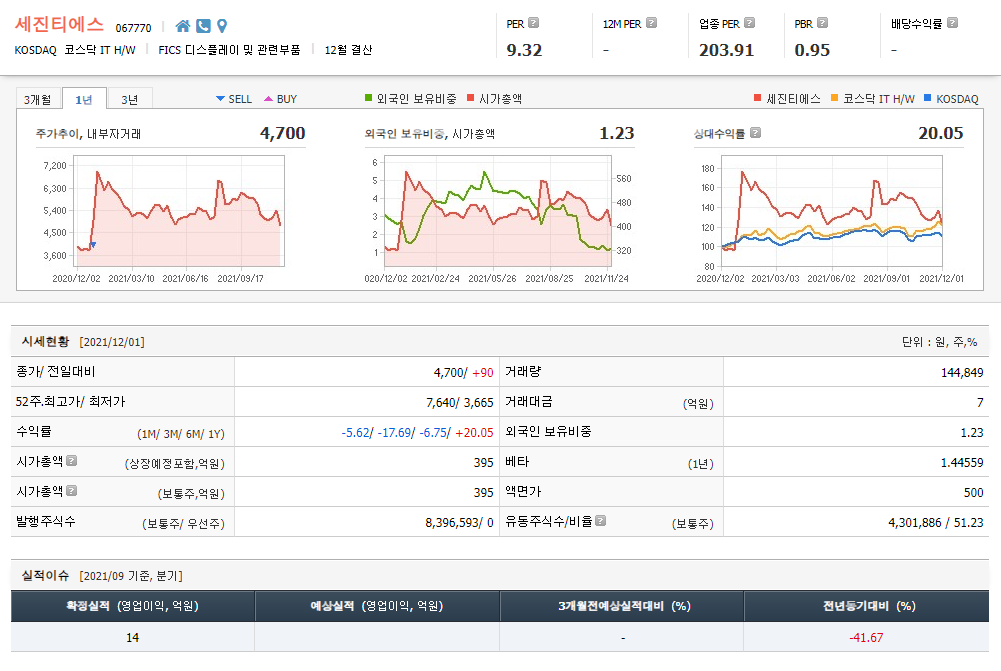The width and height of the screenshot is (1001, 671).
Task: Click the pink BUY triangle marker legend
Action: click(x=268, y=98)
